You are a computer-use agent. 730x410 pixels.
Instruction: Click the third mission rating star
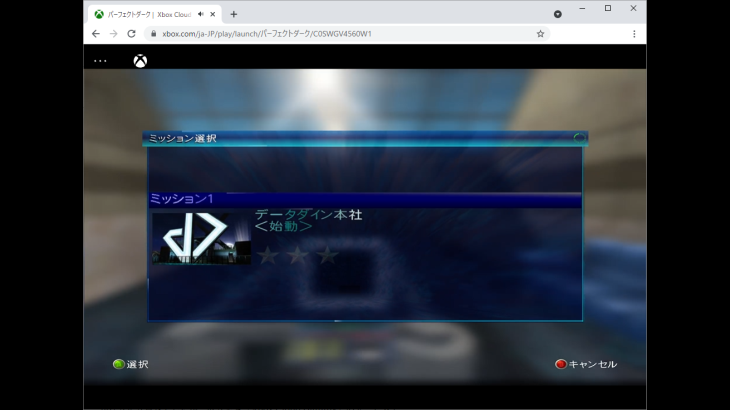[x=328, y=256]
